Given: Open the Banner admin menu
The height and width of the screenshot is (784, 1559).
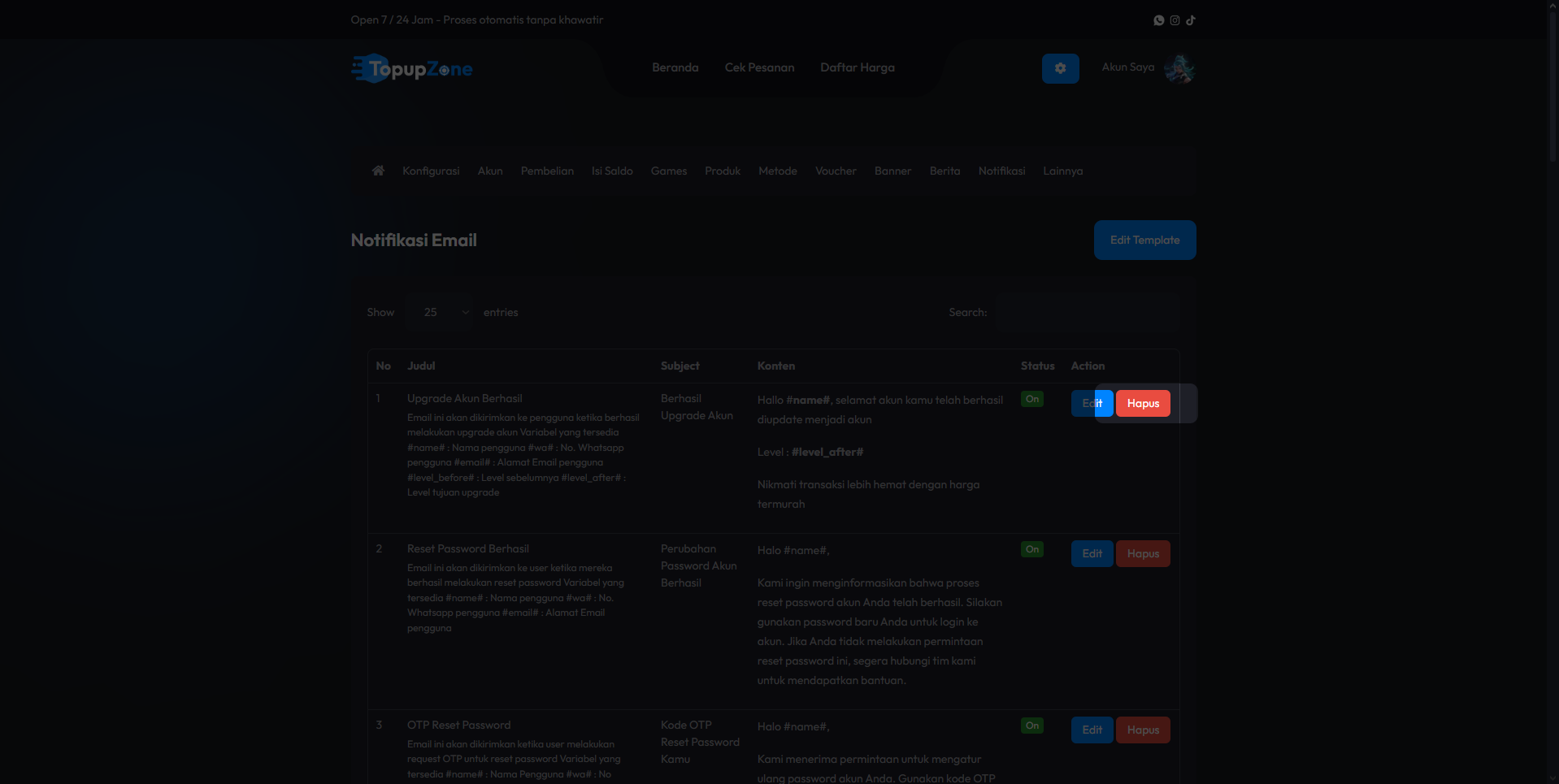Looking at the screenshot, I should click(x=892, y=171).
